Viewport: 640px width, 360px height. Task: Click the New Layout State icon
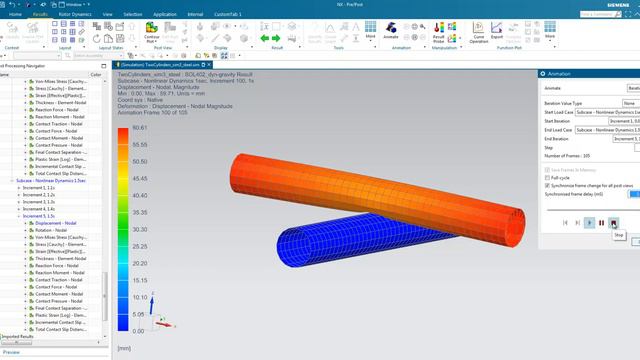coord(97,27)
